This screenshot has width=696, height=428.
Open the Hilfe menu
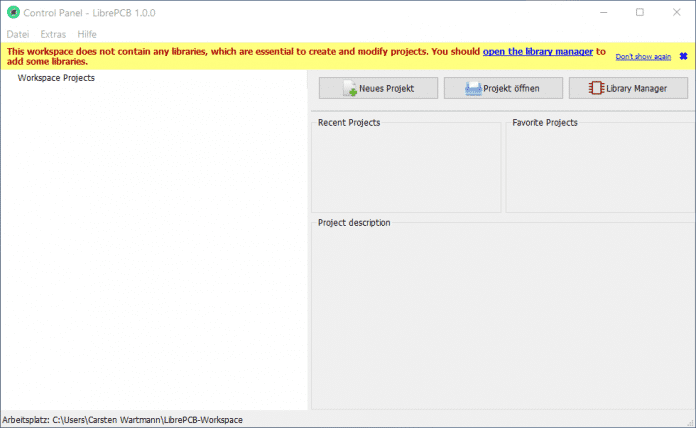[87, 34]
